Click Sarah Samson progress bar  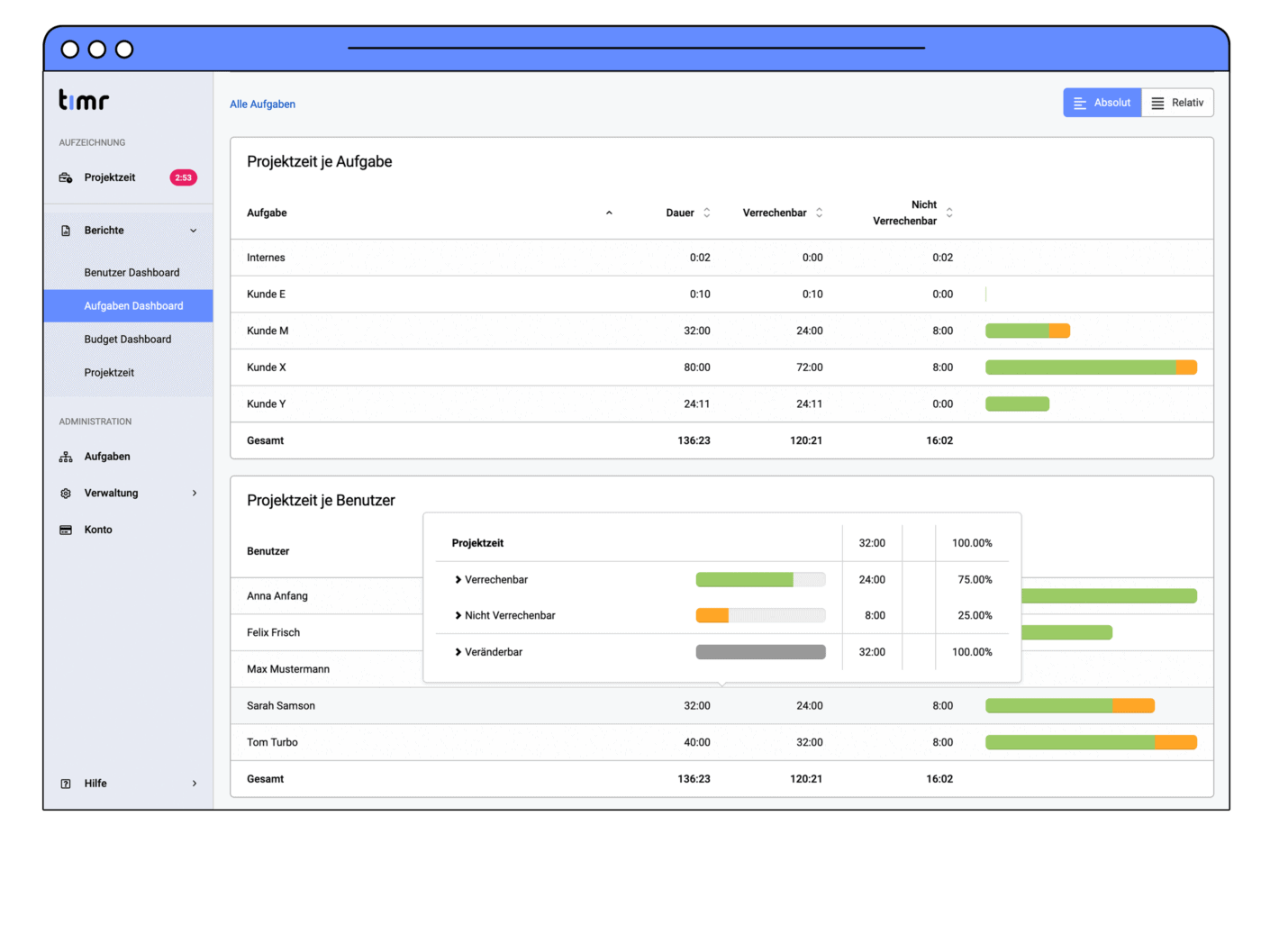coord(1070,706)
